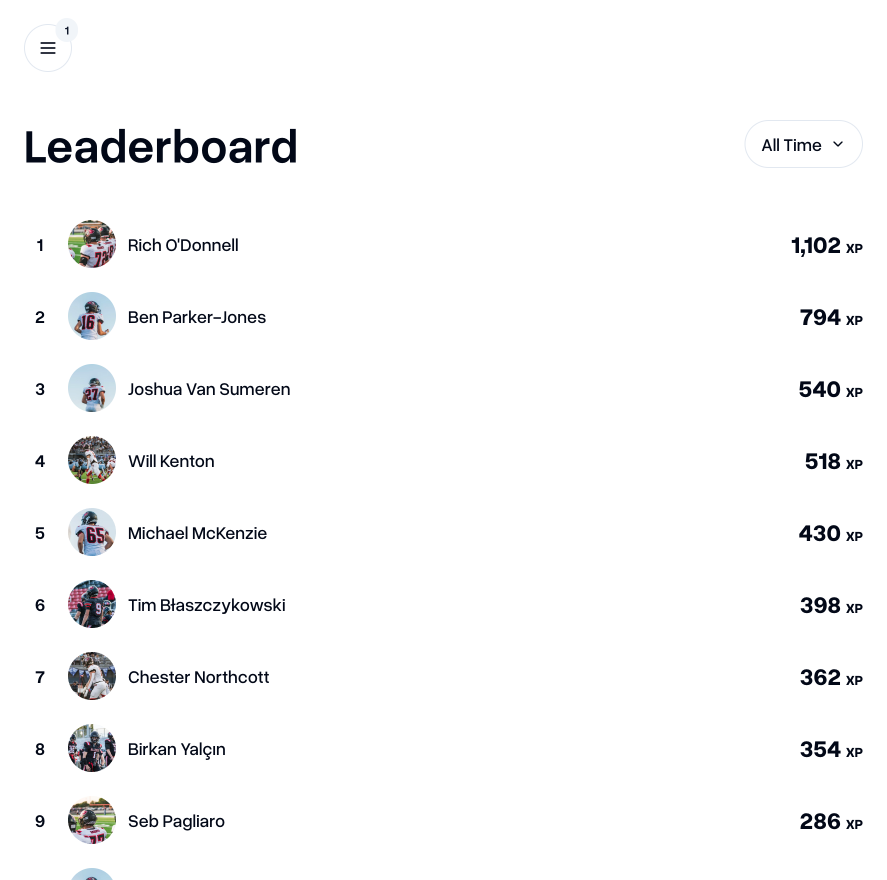Select Tim Błaszczykowski's name on the leaderboard
887x880 pixels.
point(206,605)
